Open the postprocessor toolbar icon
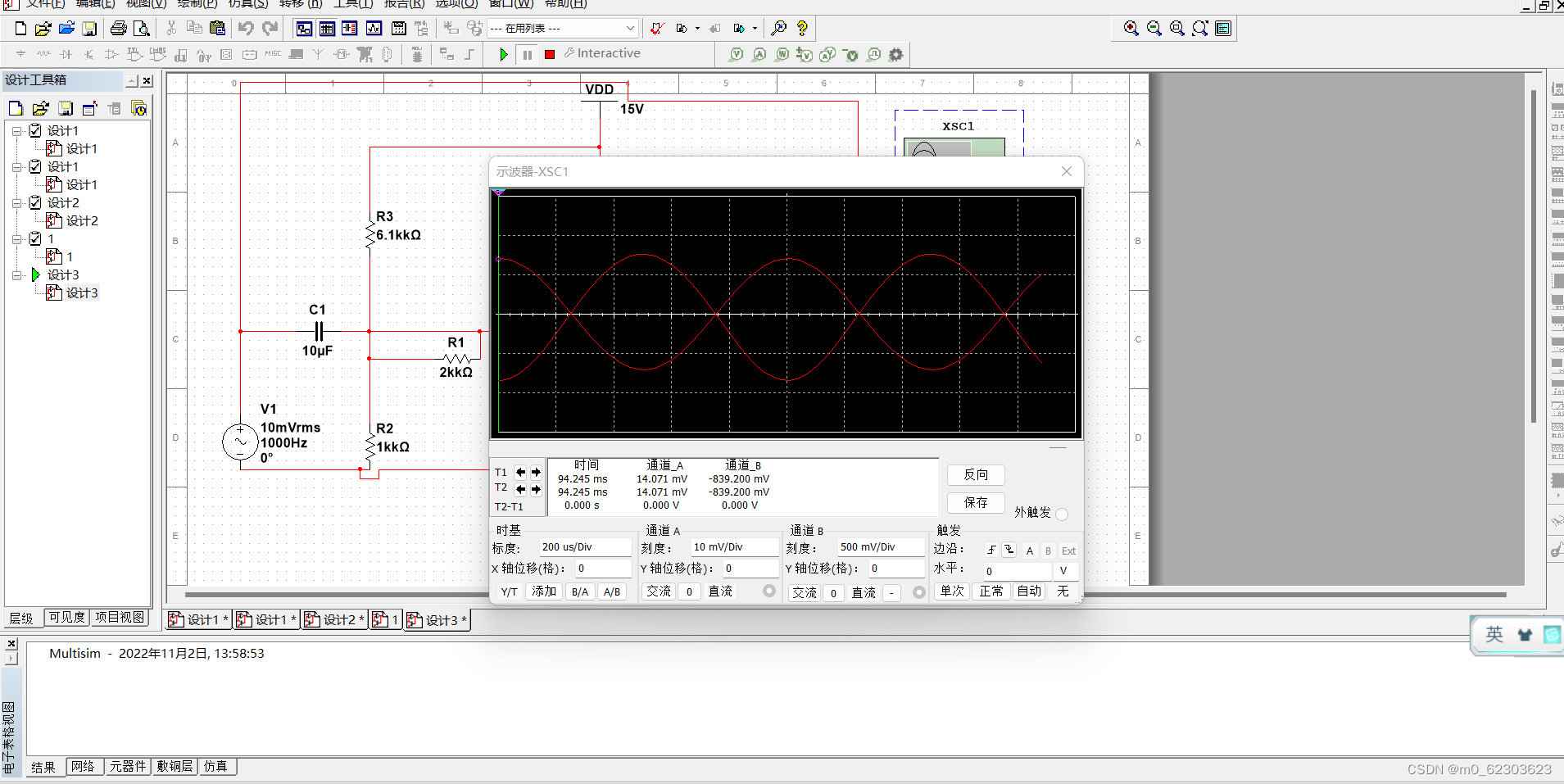 [398, 29]
